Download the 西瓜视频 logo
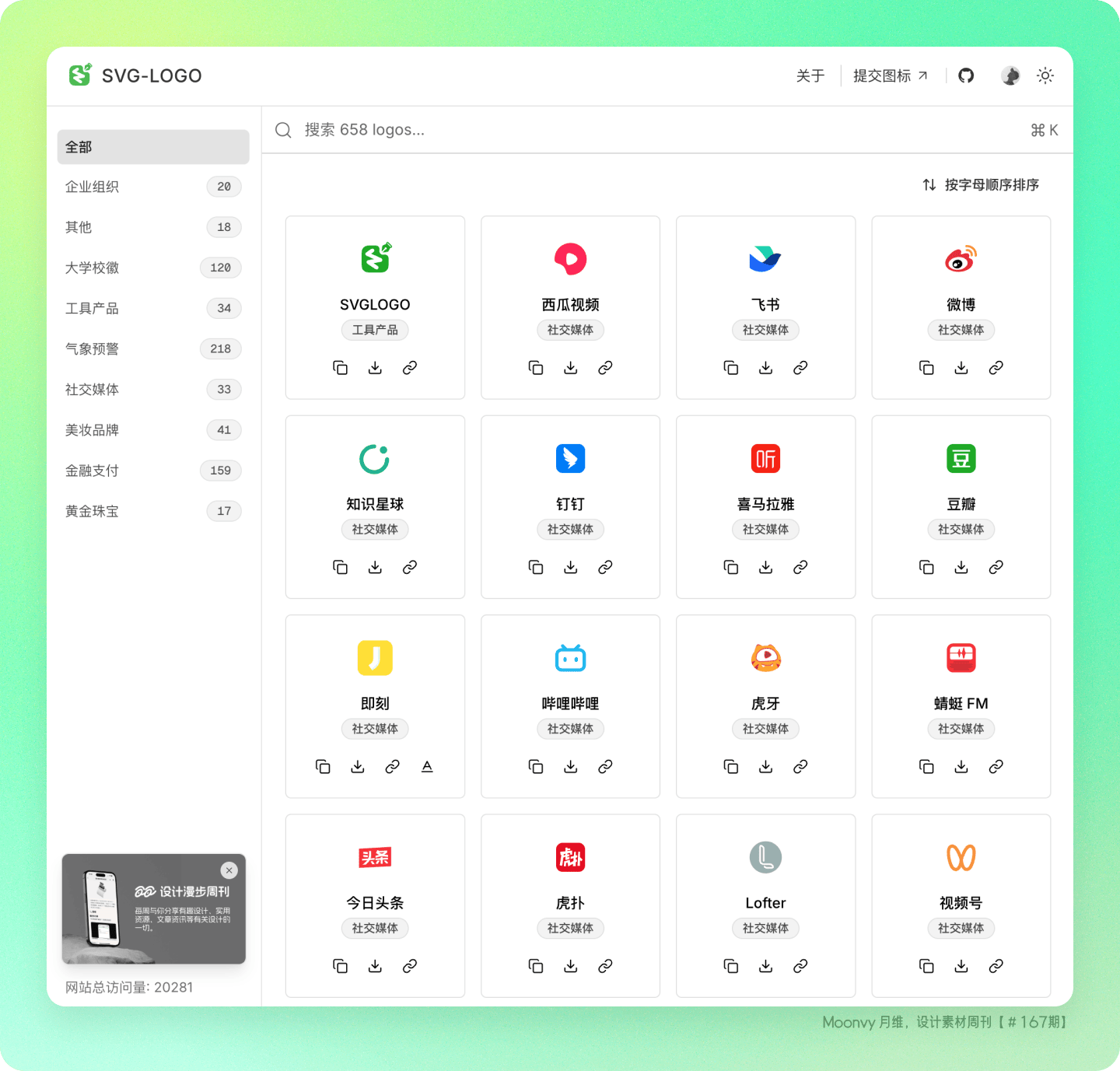 [570, 368]
